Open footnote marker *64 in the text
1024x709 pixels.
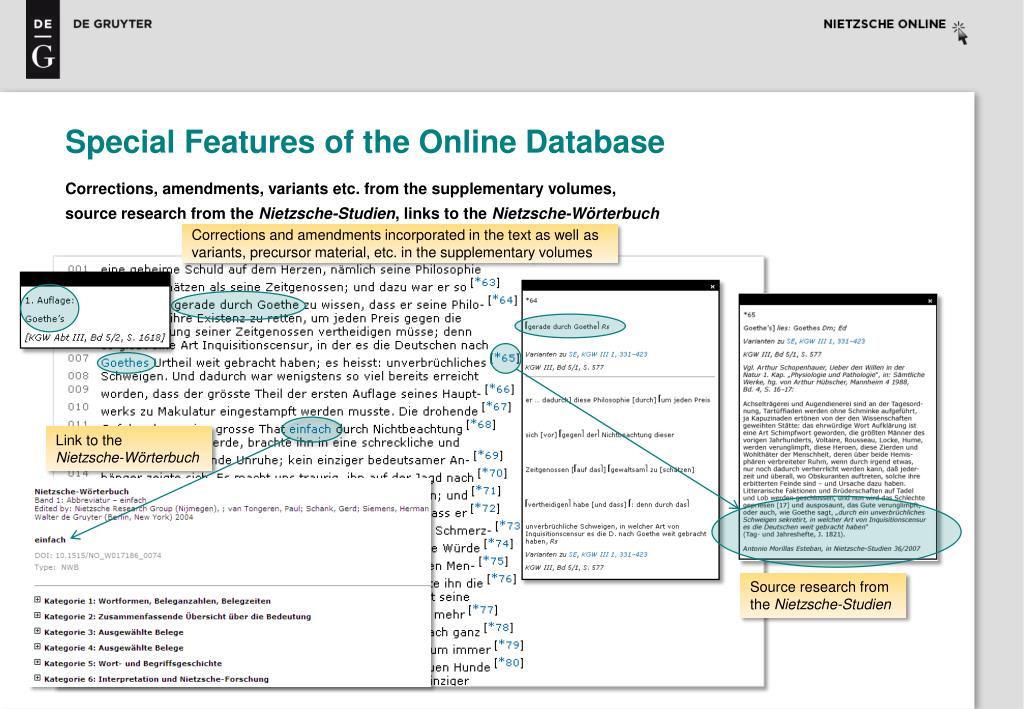point(503,300)
